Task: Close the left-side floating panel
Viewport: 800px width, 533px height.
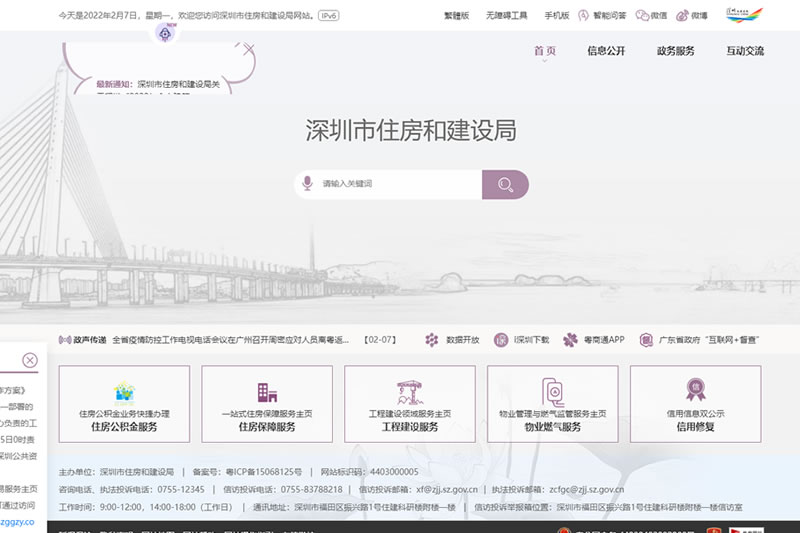Action: pyautogui.click(x=30, y=360)
